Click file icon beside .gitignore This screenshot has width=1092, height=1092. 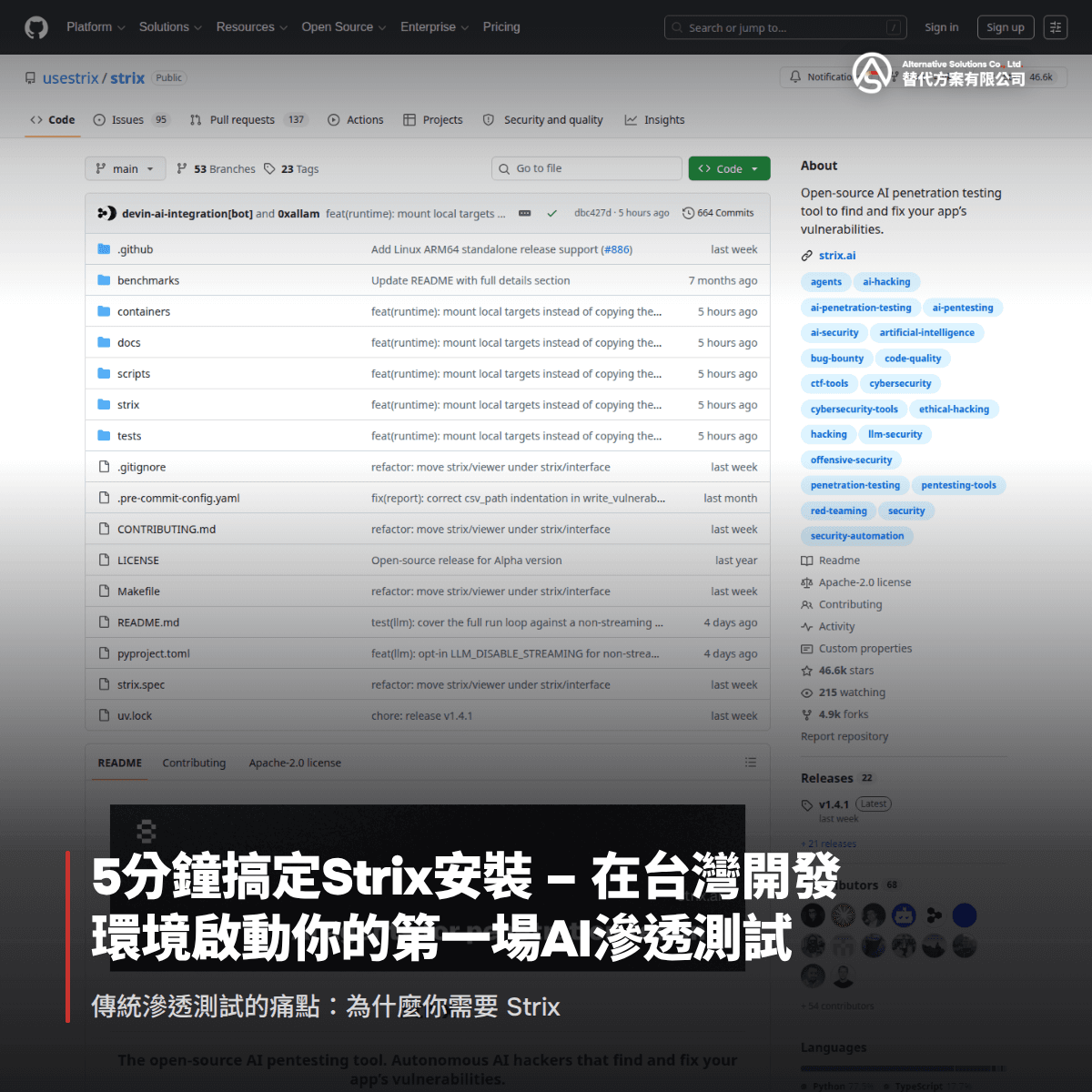104,467
